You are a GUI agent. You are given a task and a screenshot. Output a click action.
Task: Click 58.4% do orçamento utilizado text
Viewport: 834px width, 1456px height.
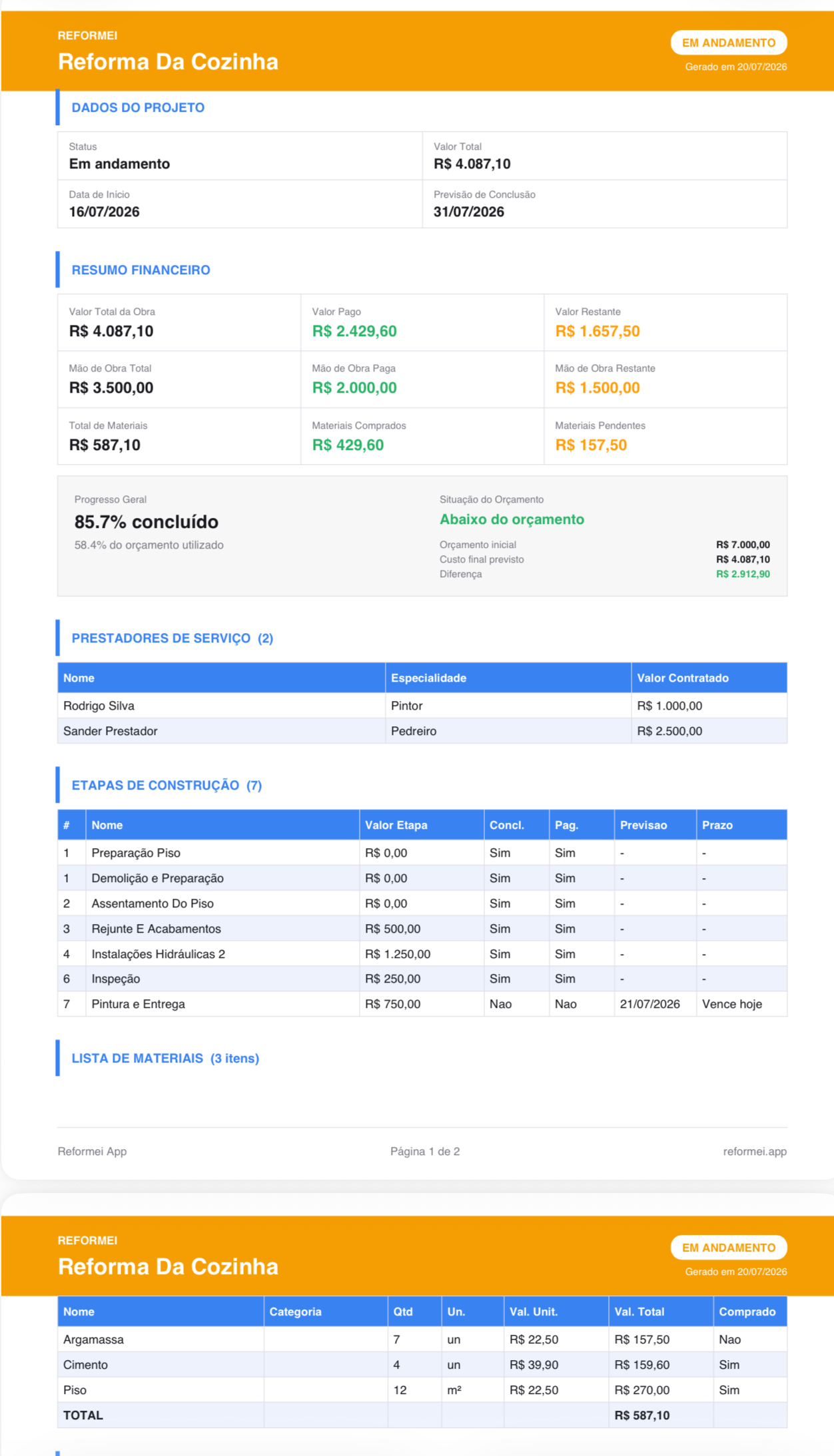149,545
